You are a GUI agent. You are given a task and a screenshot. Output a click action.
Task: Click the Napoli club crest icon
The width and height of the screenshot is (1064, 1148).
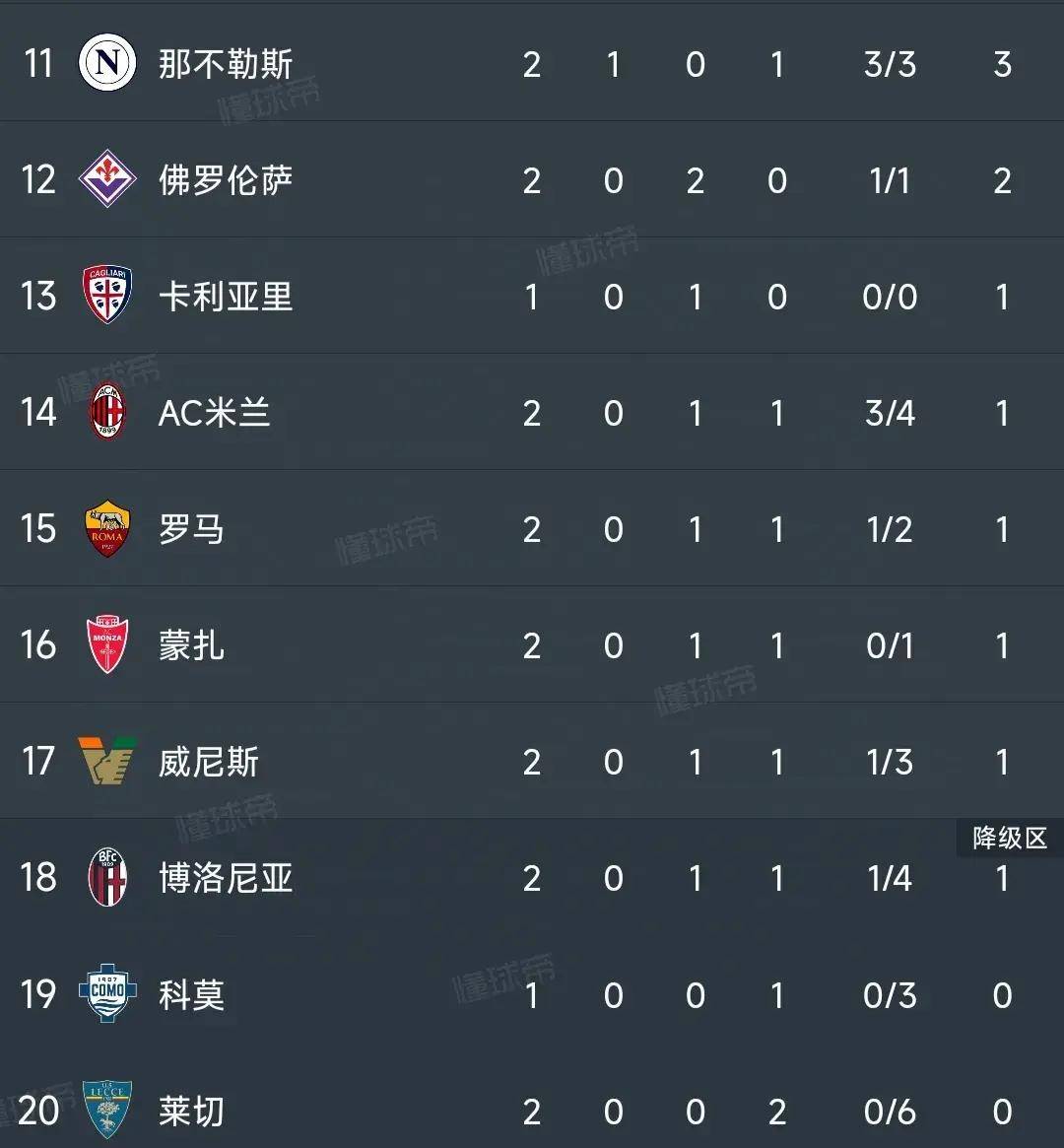pos(107,62)
